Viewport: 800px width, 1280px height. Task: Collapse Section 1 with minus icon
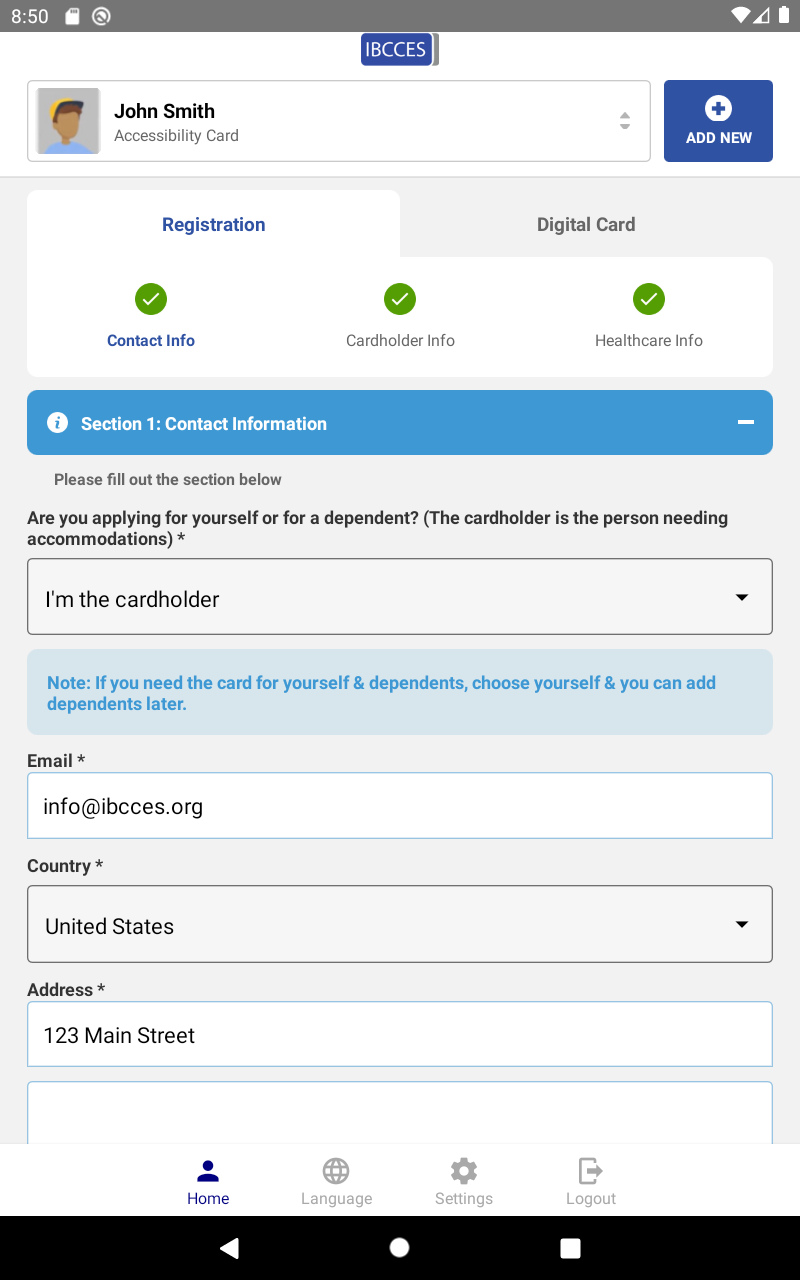tap(745, 423)
